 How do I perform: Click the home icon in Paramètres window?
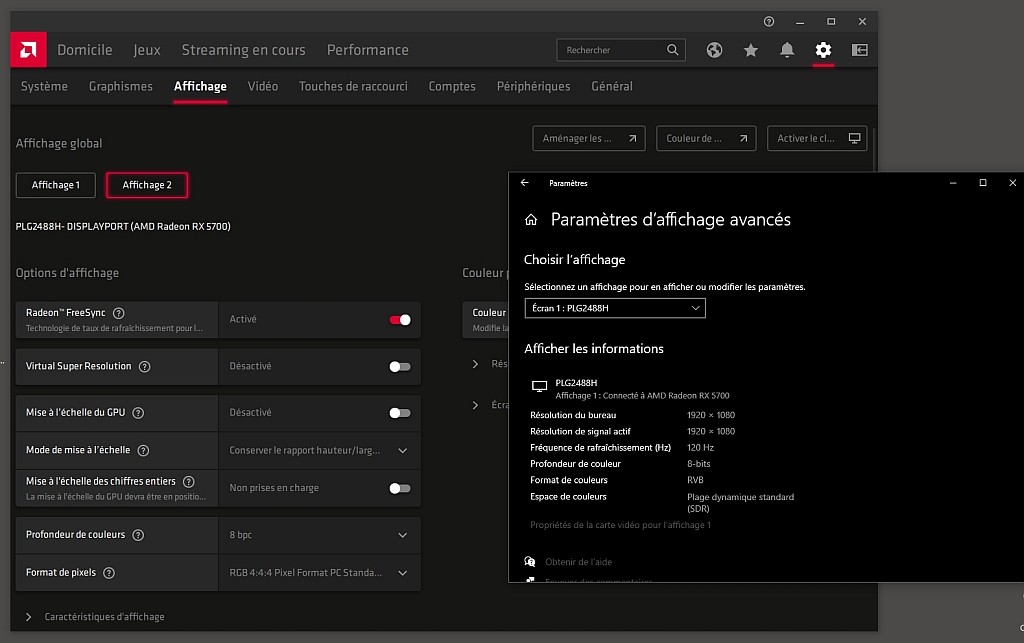coord(531,220)
